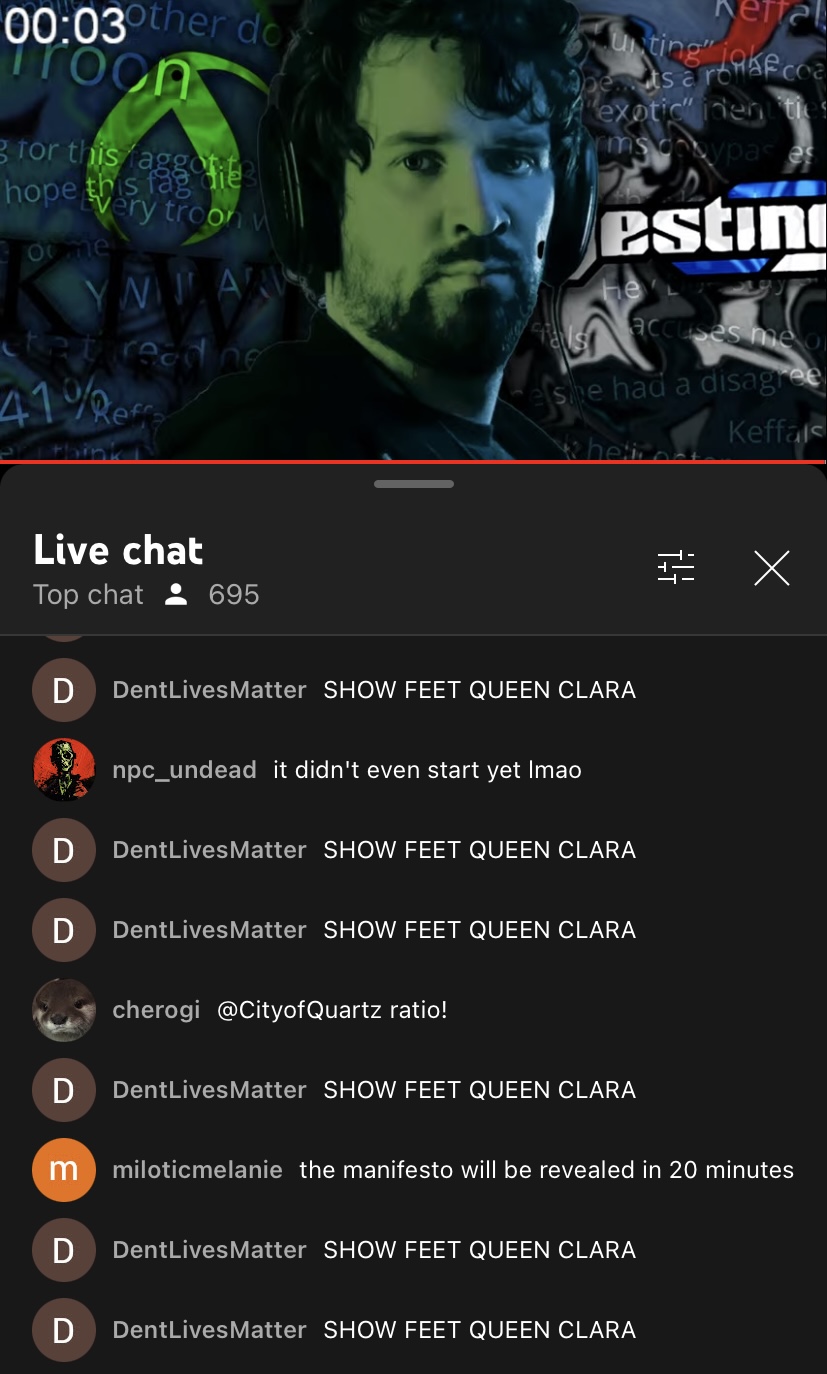
Task: Tap the bottom-most DentLivesMatter avatar
Action: point(64,1330)
